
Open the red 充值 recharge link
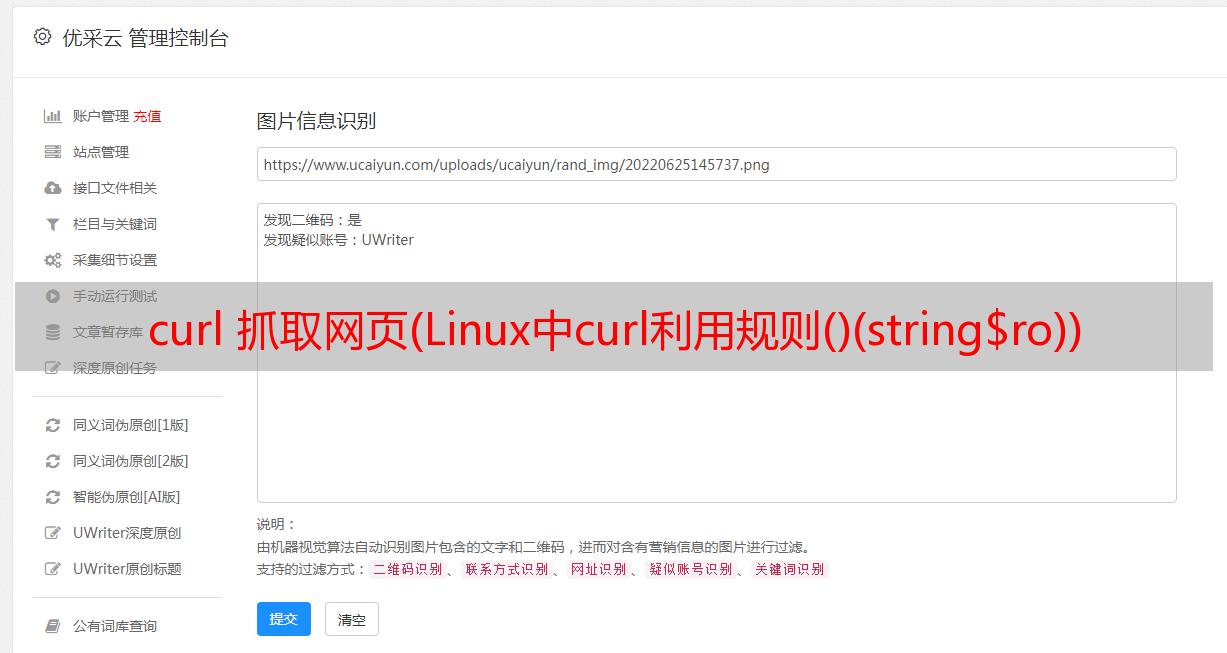pyautogui.click(x=147, y=116)
